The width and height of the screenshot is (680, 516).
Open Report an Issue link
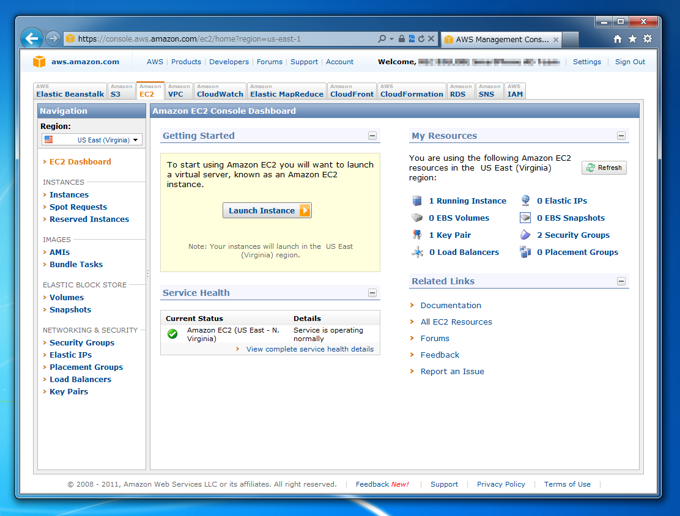click(452, 371)
